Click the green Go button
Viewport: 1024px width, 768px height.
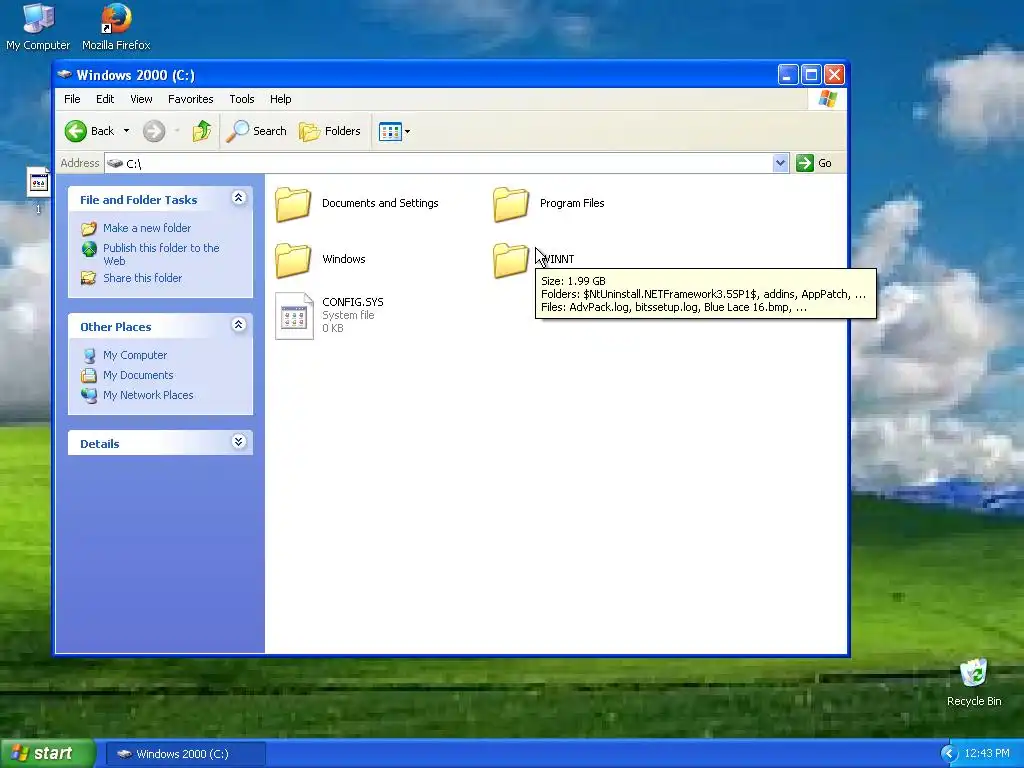point(814,163)
